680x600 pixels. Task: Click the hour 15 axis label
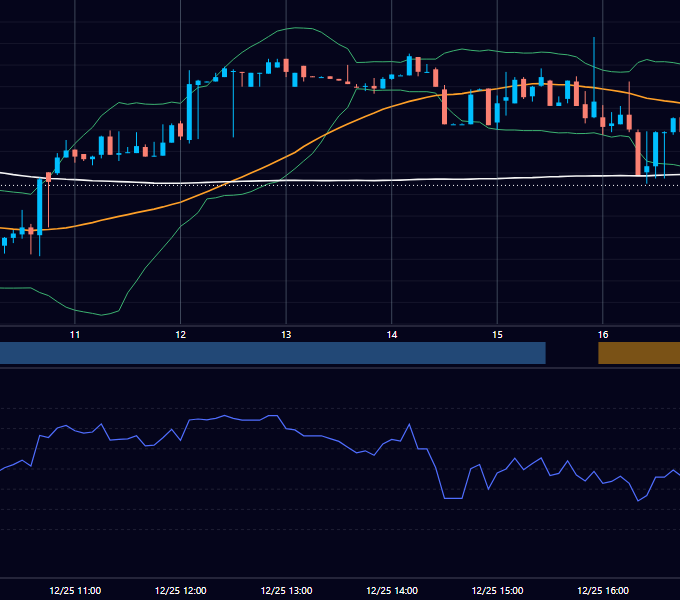pos(497,335)
